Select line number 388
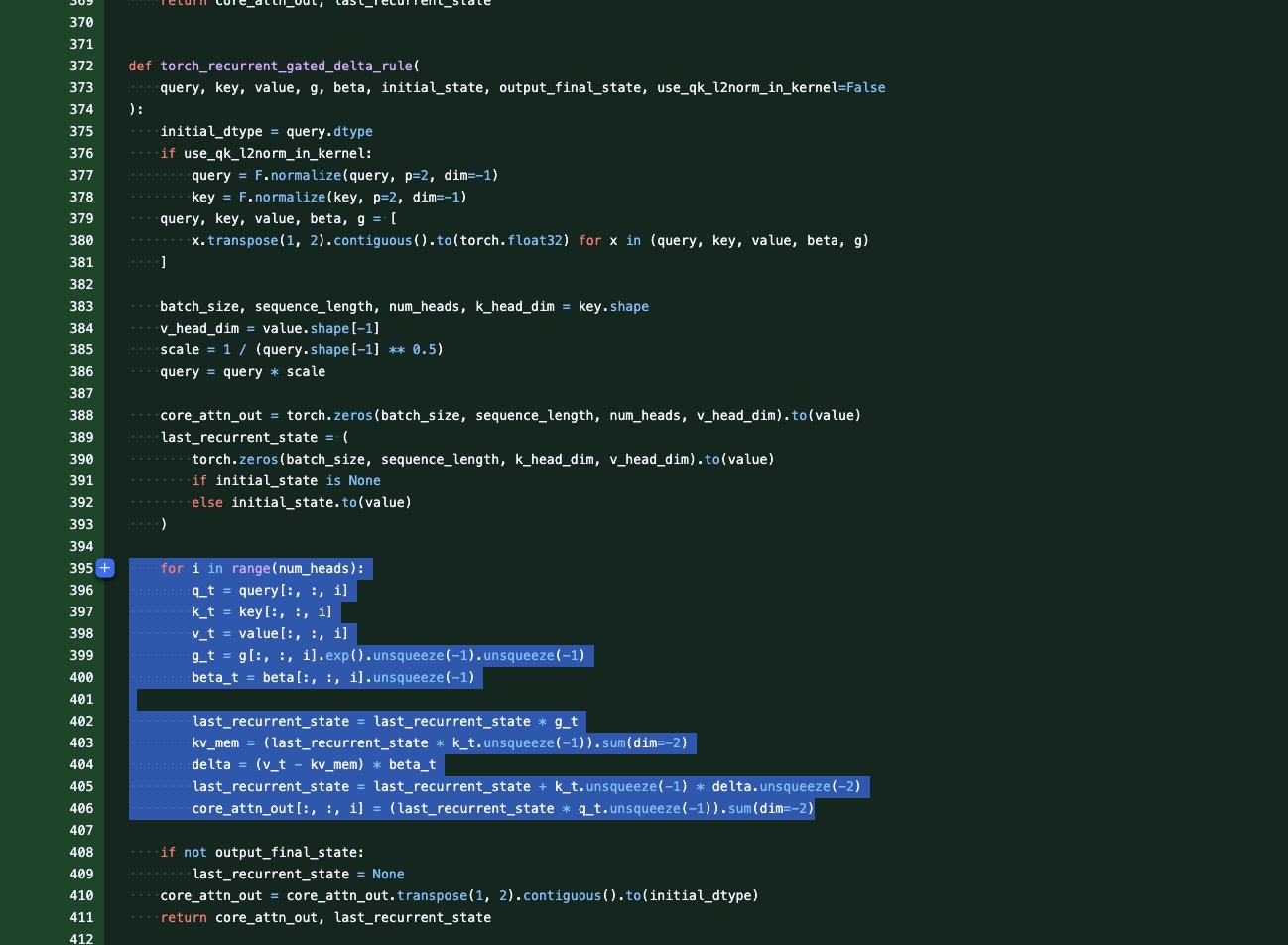Viewport: 1288px width, 945px height. pyautogui.click(x=81, y=415)
